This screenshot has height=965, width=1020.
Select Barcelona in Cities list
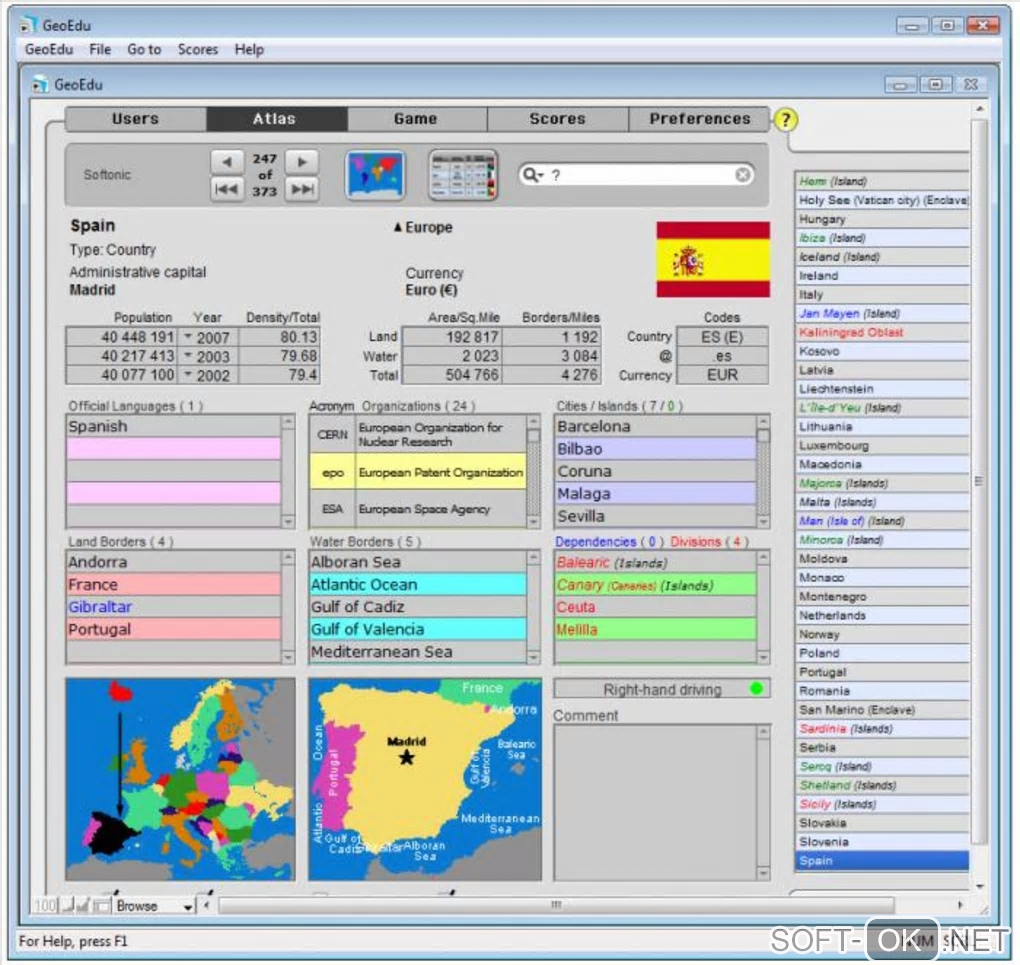point(655,426)
